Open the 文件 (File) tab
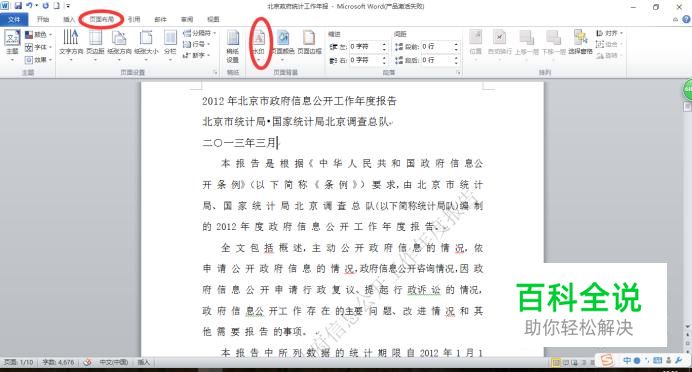Image resolution: width=692 pixels, height=372 pixels. point(14,19)
